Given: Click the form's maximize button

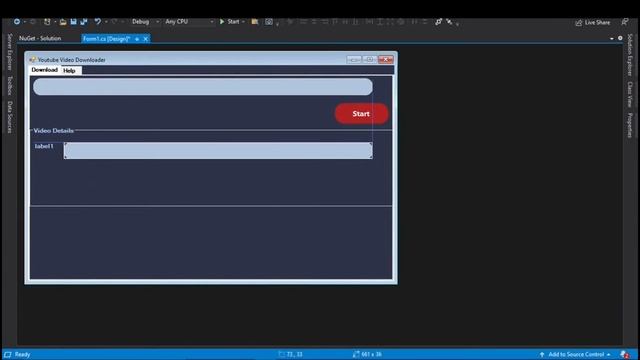Looking at the screenshot, I should (369, 60).
